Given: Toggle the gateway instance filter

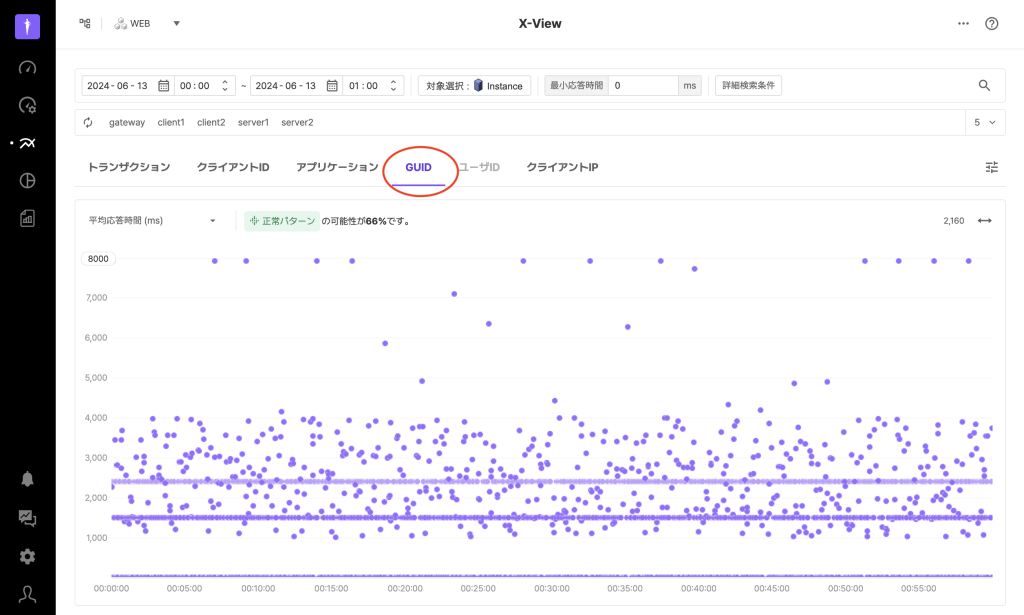Looking at the screenshot, I should pyautogui.click(x=127, y=122).
